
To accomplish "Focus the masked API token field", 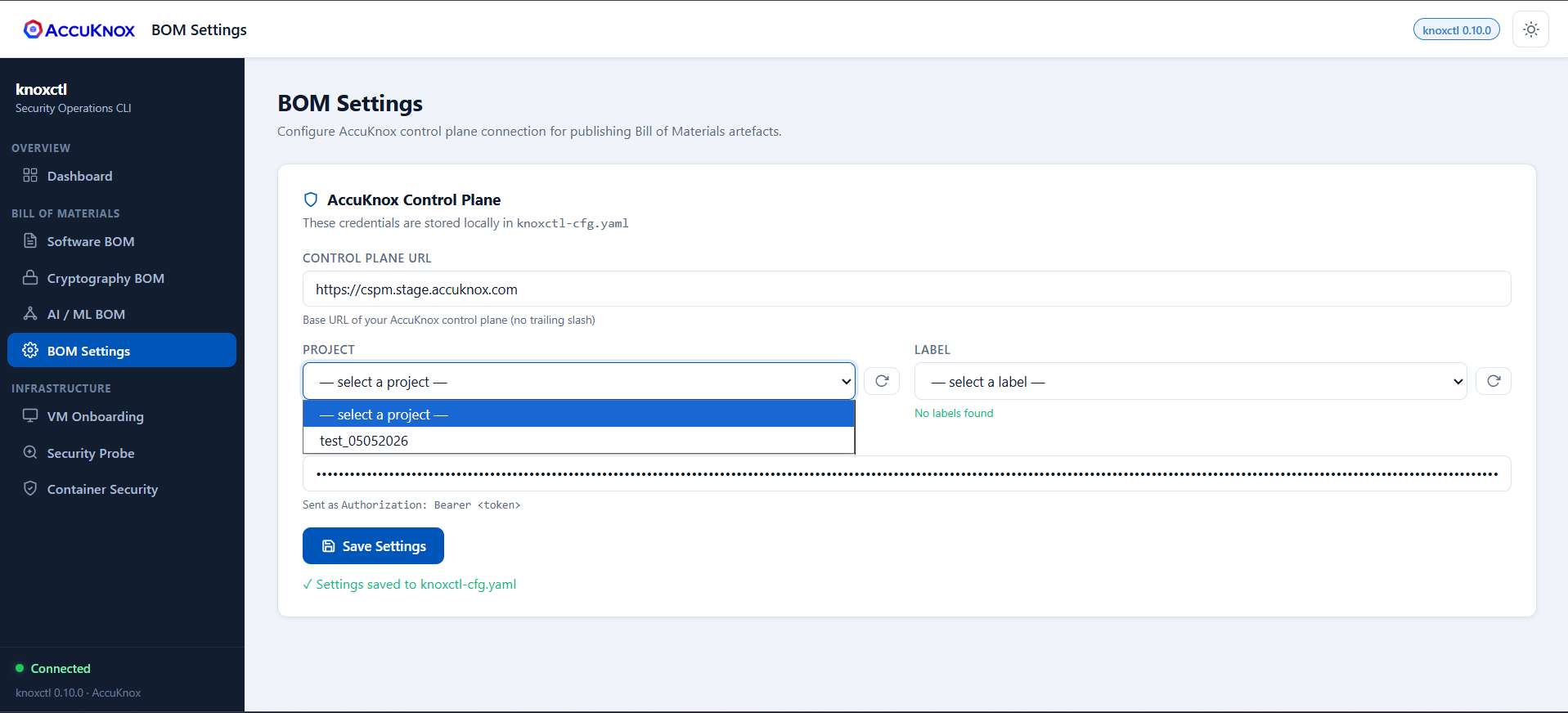I will coord(906,473).
